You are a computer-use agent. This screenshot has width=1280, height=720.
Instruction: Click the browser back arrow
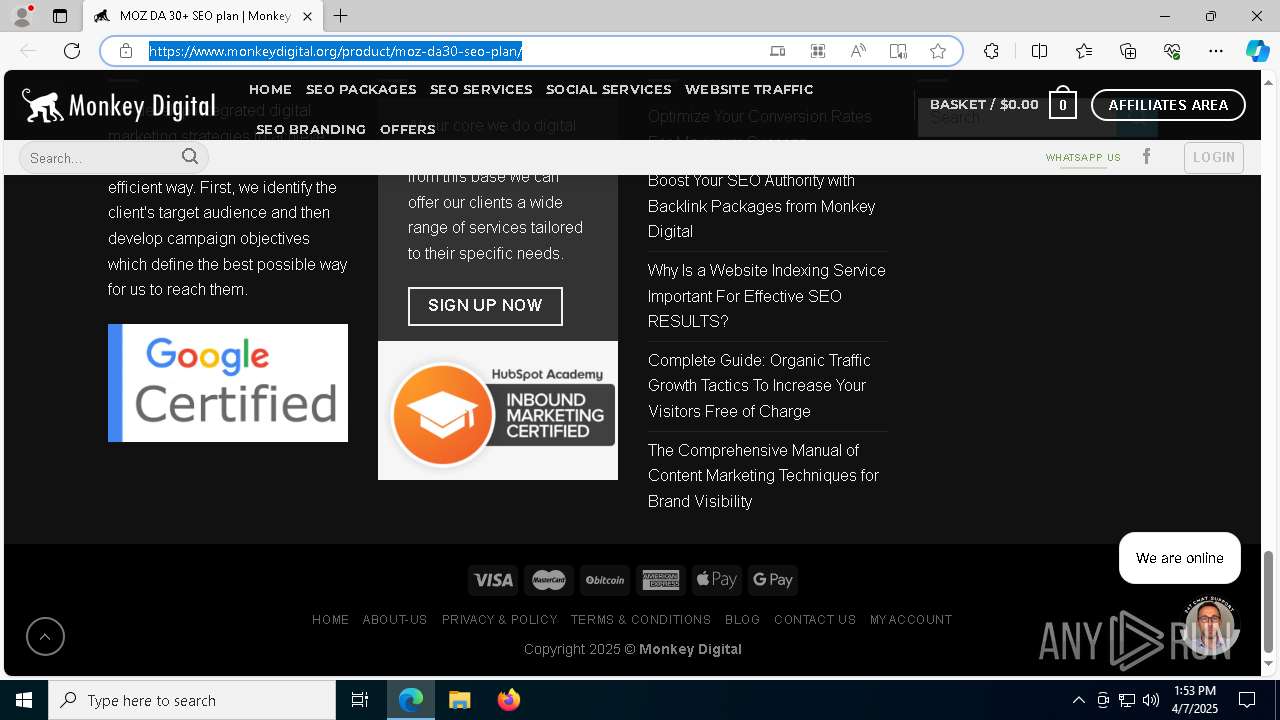pyautogui.click(x=28, y=51)
